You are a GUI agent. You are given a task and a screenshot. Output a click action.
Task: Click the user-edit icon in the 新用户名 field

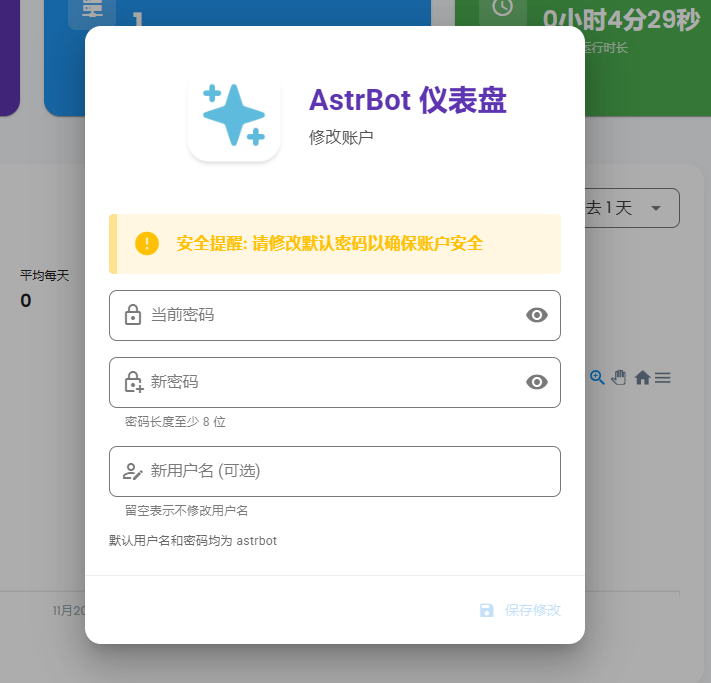(132, 471)
